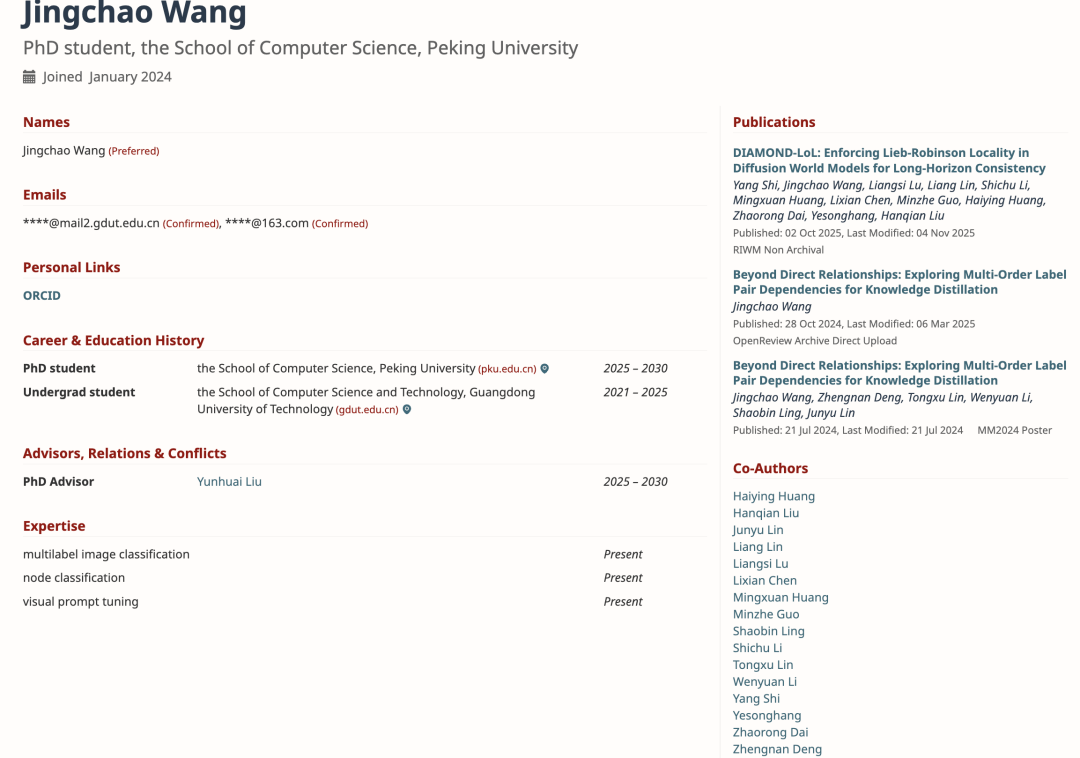Image resolution: width=1080 pixels, height=758 pixels.
Task: Click the calendar icon beside Joined January 2024
Action: (29, 76)
